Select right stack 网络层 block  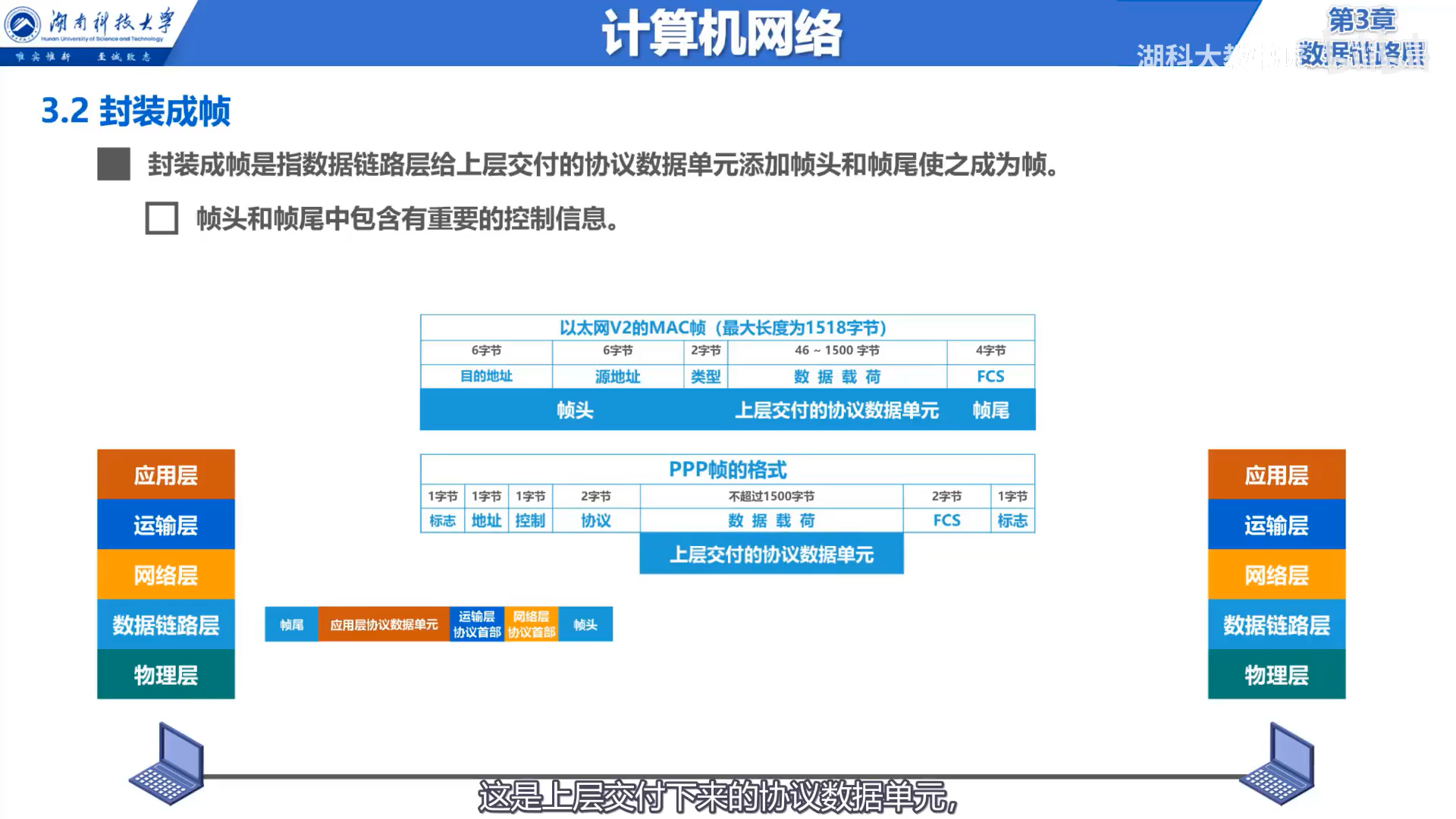coord(1277,575)
